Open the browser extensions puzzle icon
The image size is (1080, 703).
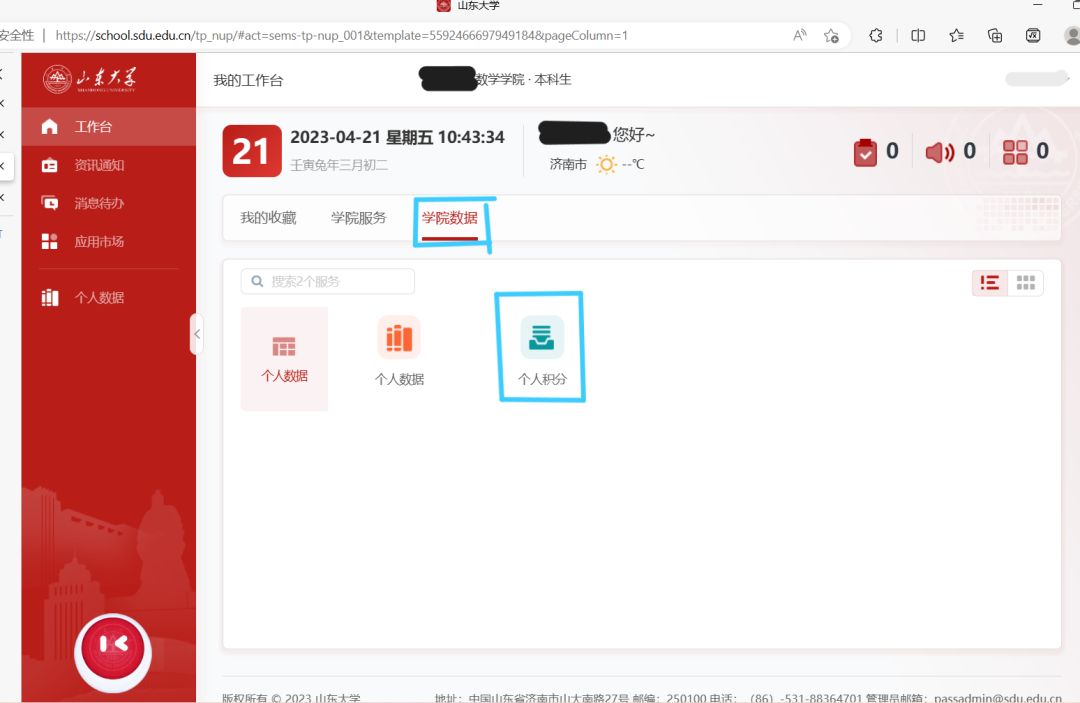876,35
